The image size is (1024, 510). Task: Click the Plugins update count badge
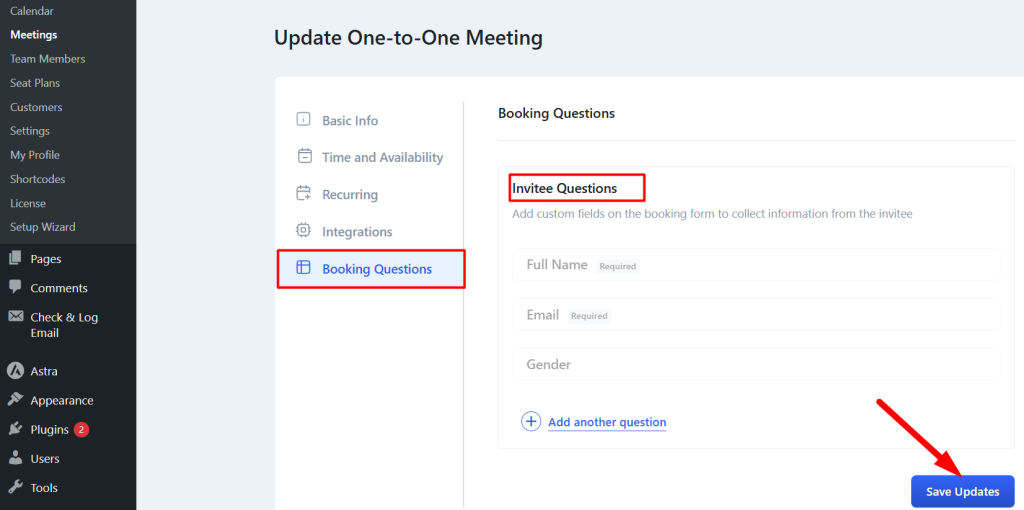point(81,429)
